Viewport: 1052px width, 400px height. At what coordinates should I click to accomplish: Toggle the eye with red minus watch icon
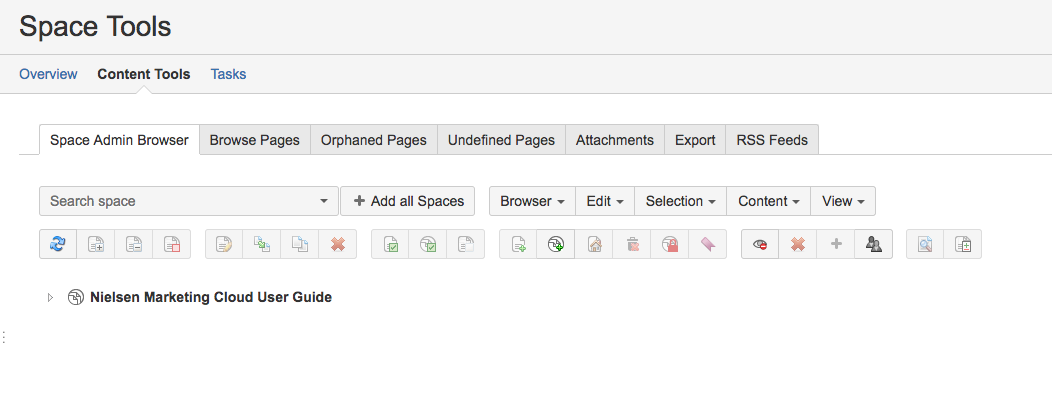pos(760,244)
